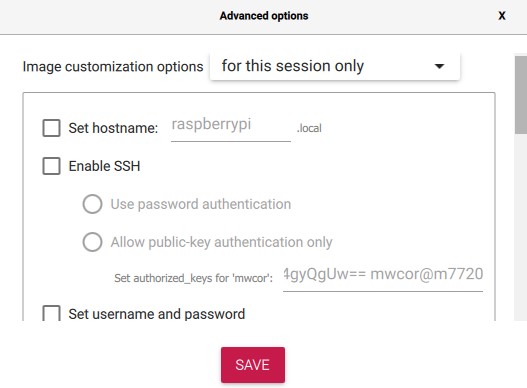Click the "Allow public-key authentication only" label text

[221, 242]
